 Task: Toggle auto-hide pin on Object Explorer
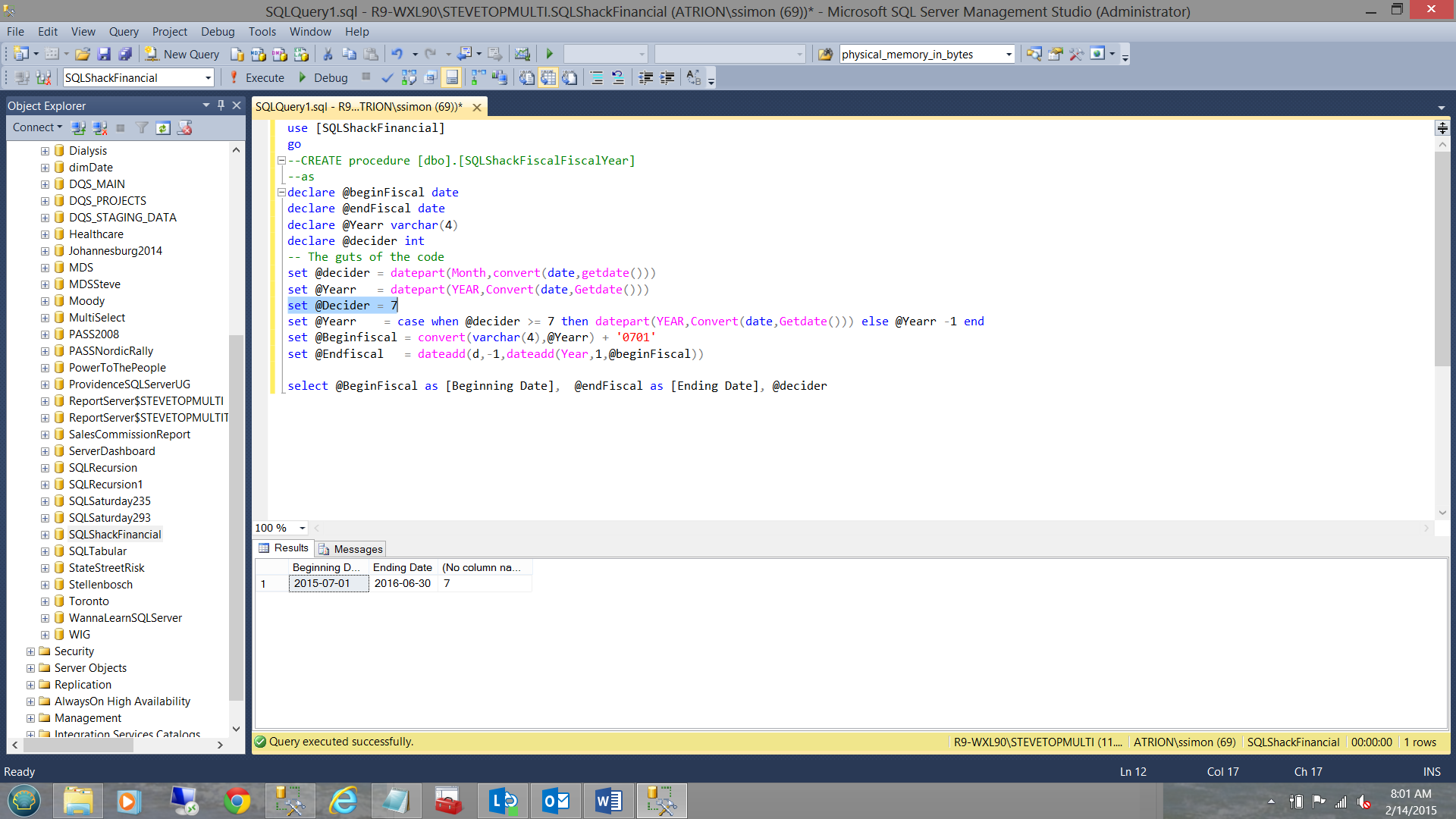pos(221,105)
